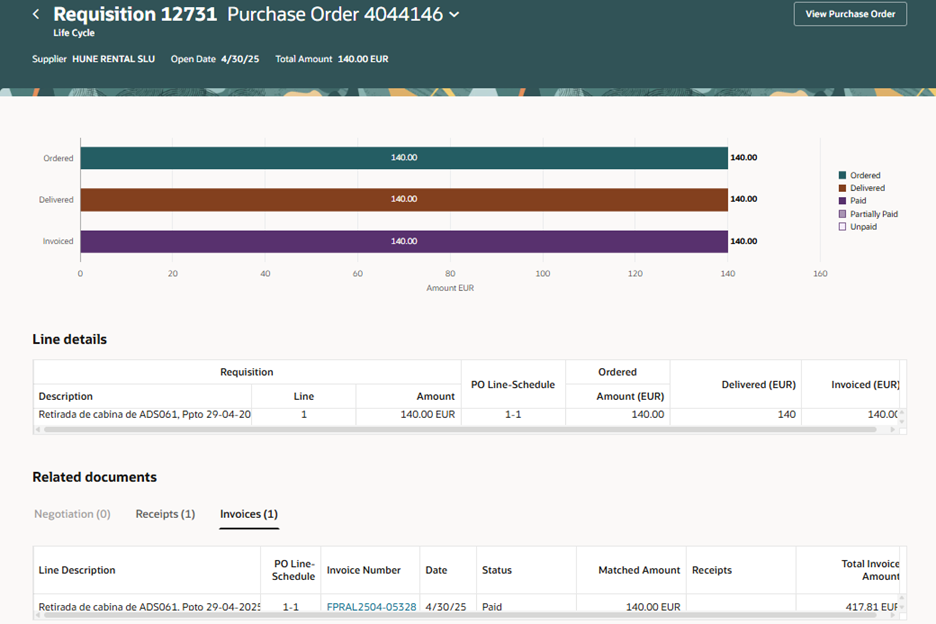The width and height of the screenshot is (936, 624).
Task: Toggle the Ordered legend swatch
Action: click(x=842, y=175)
